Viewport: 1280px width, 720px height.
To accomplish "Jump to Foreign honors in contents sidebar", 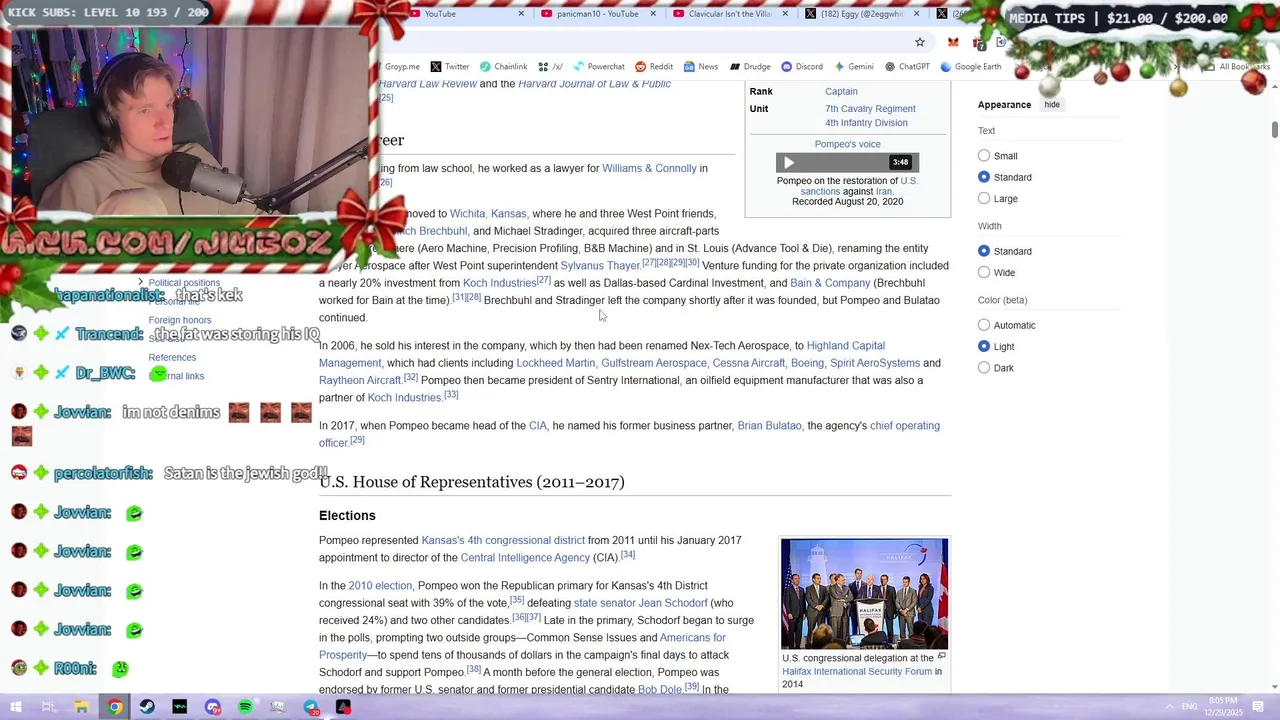I will tap(180, 320).
